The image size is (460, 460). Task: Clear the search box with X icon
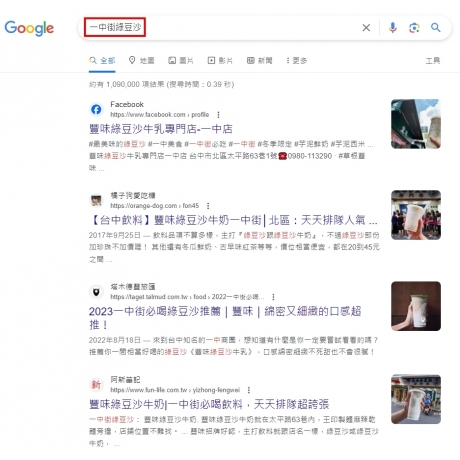point(366,28)
